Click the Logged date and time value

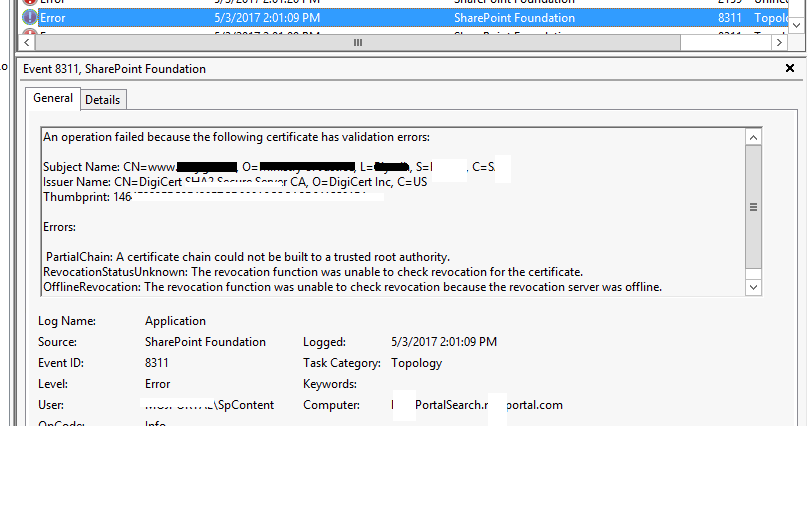tap(444, 342)
